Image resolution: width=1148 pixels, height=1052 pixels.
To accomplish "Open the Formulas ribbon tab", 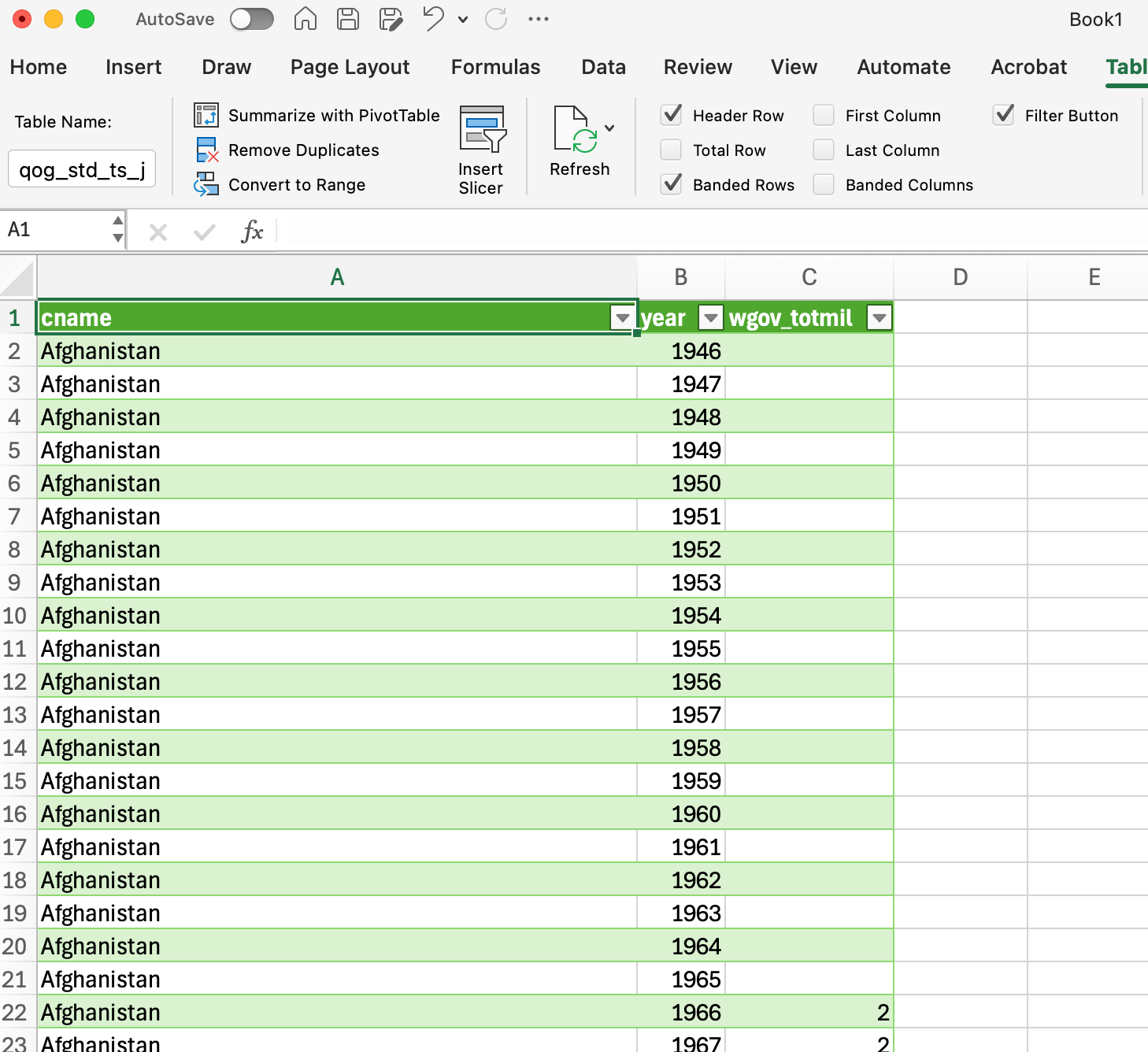I will [496, 67].
